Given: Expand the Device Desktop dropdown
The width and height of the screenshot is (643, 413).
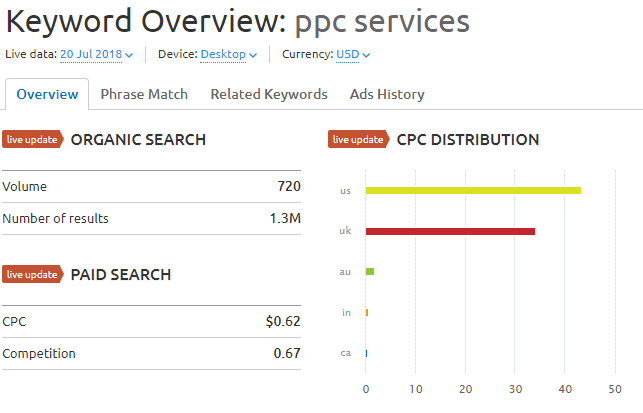Looking at the screenshot, I should (228, 54).
